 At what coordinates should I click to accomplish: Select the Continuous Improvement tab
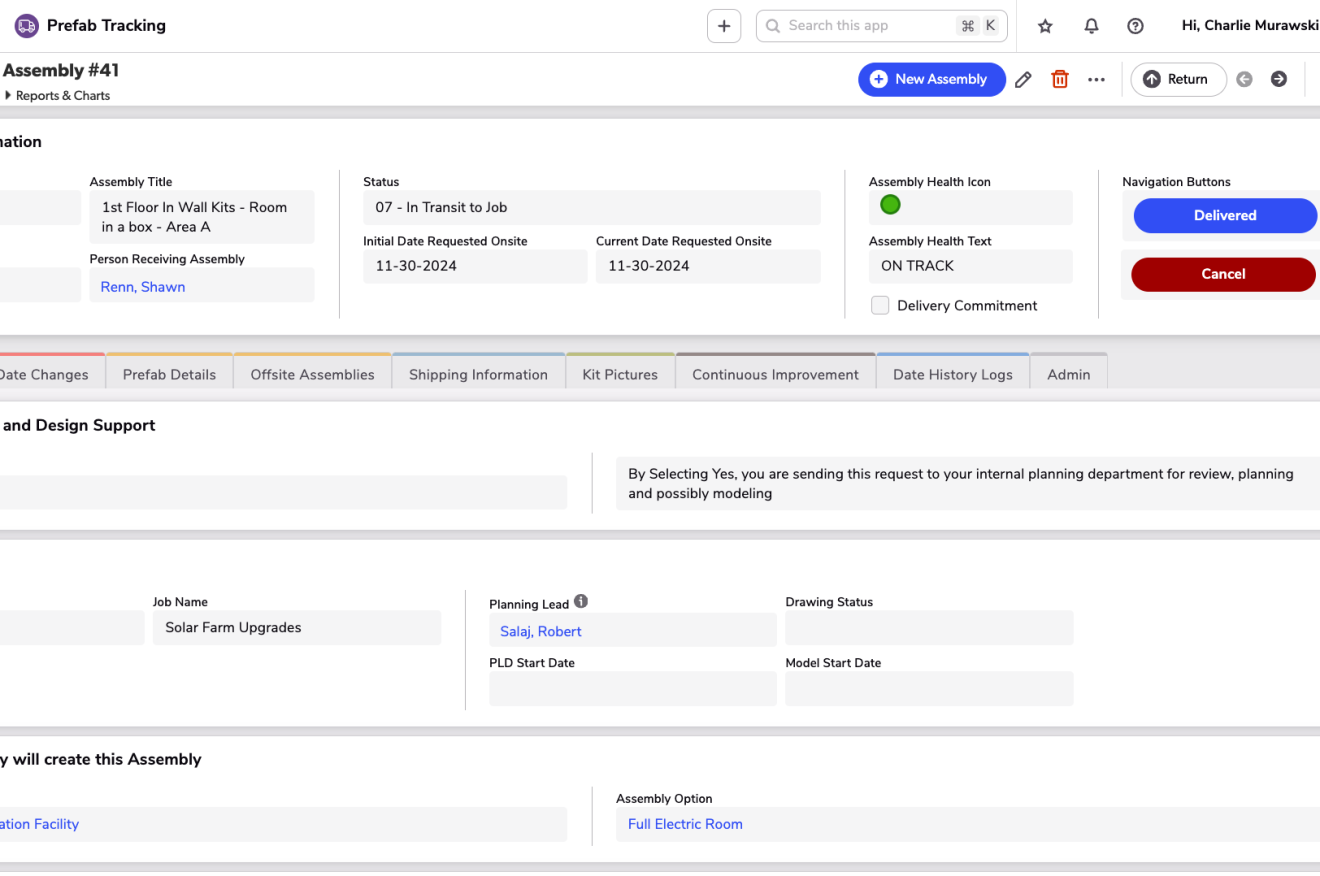775,375
